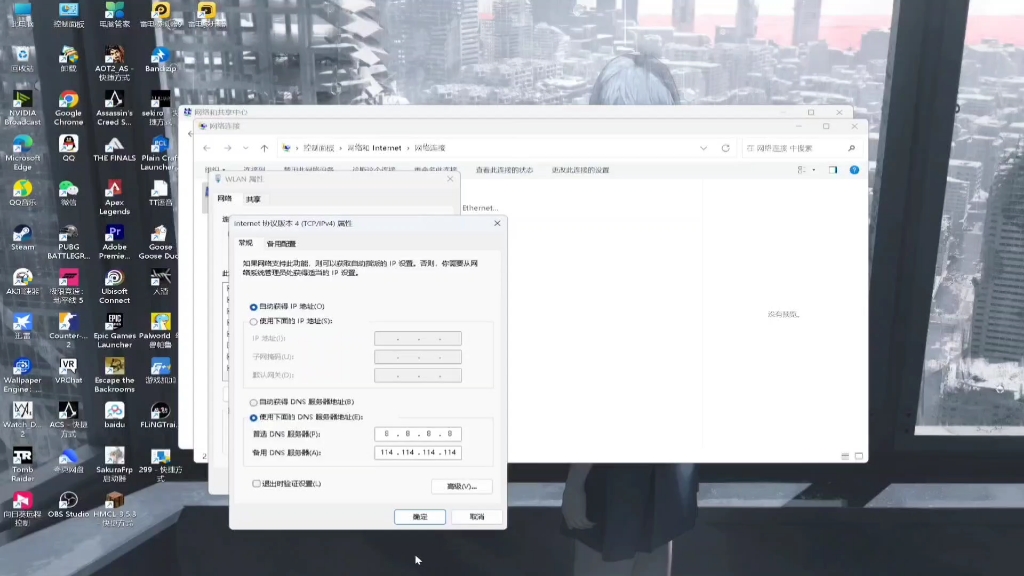Expand the address bar history dropdown

point(703,148)
